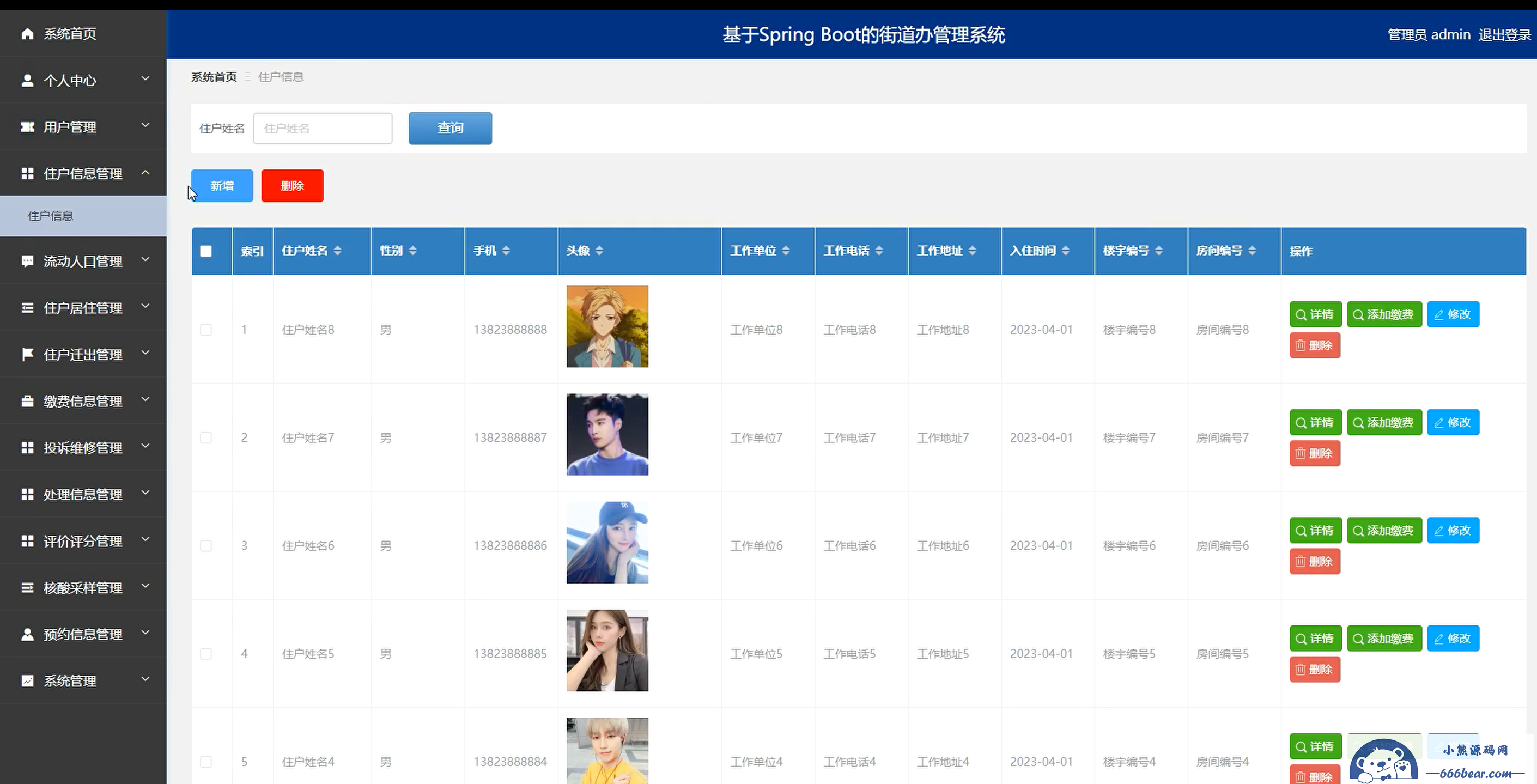Sort by 手机 column arrows

coord(506,251)
